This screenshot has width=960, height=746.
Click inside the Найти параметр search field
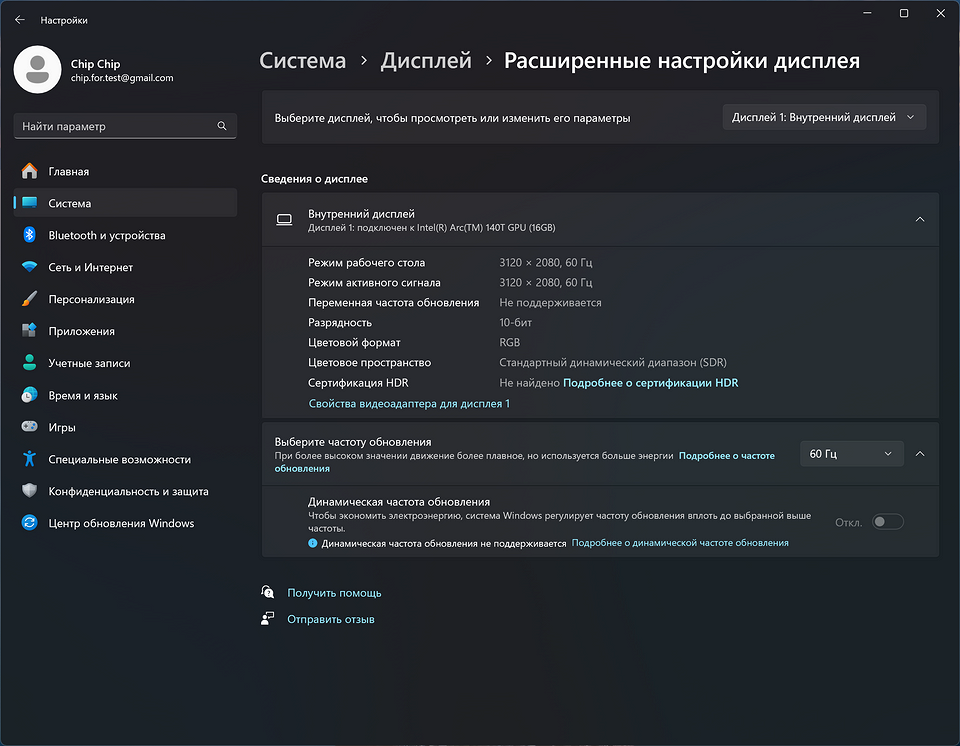tap(110, 126)
